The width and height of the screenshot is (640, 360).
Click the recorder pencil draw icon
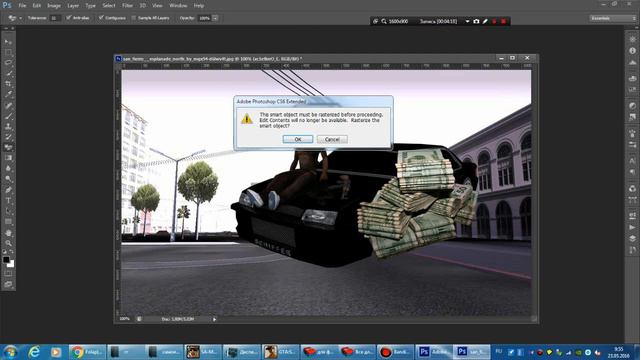coord(485,21)
